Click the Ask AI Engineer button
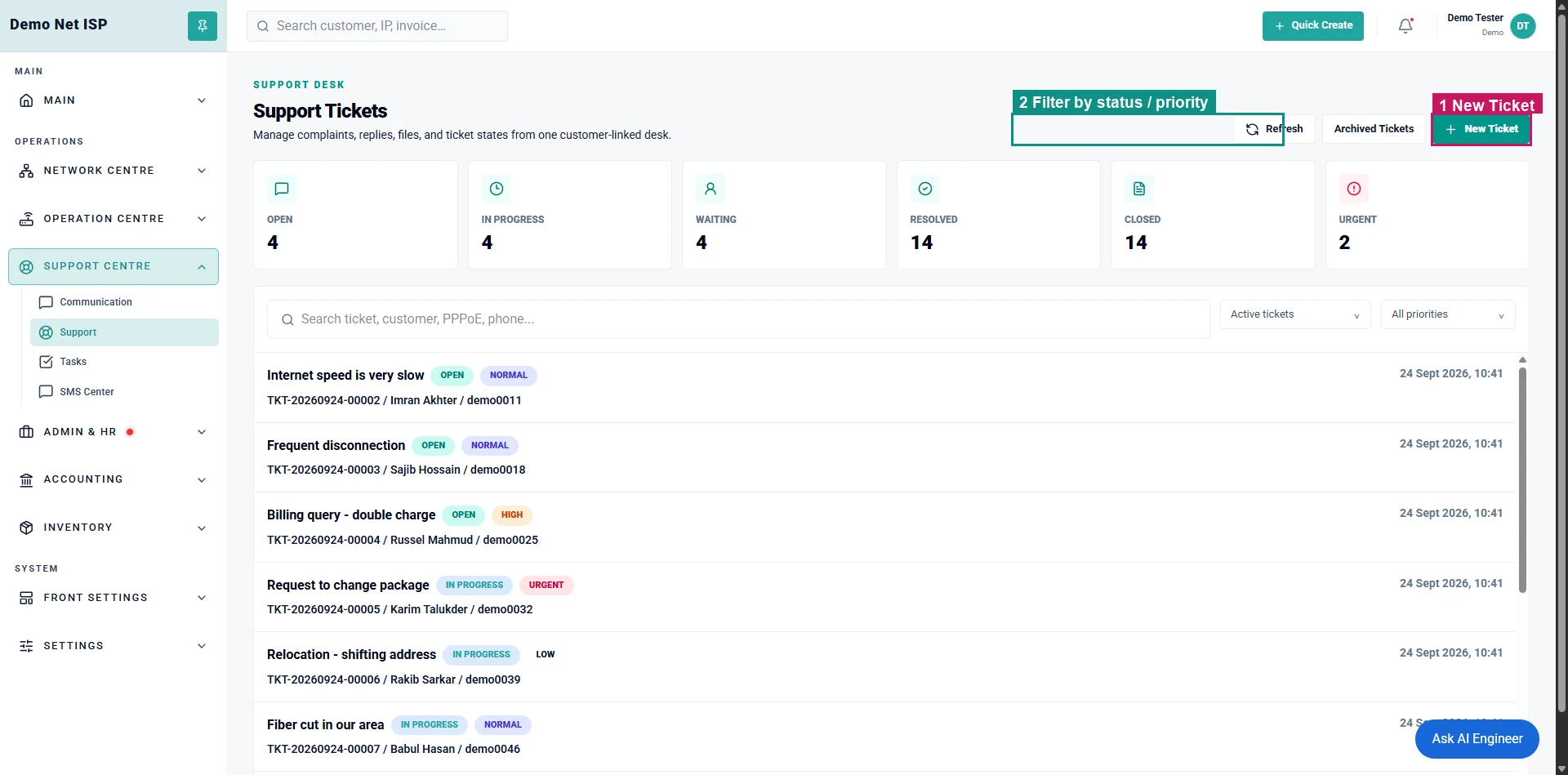This screenshot has height=775, width=1568. [x=1477, y=739]
